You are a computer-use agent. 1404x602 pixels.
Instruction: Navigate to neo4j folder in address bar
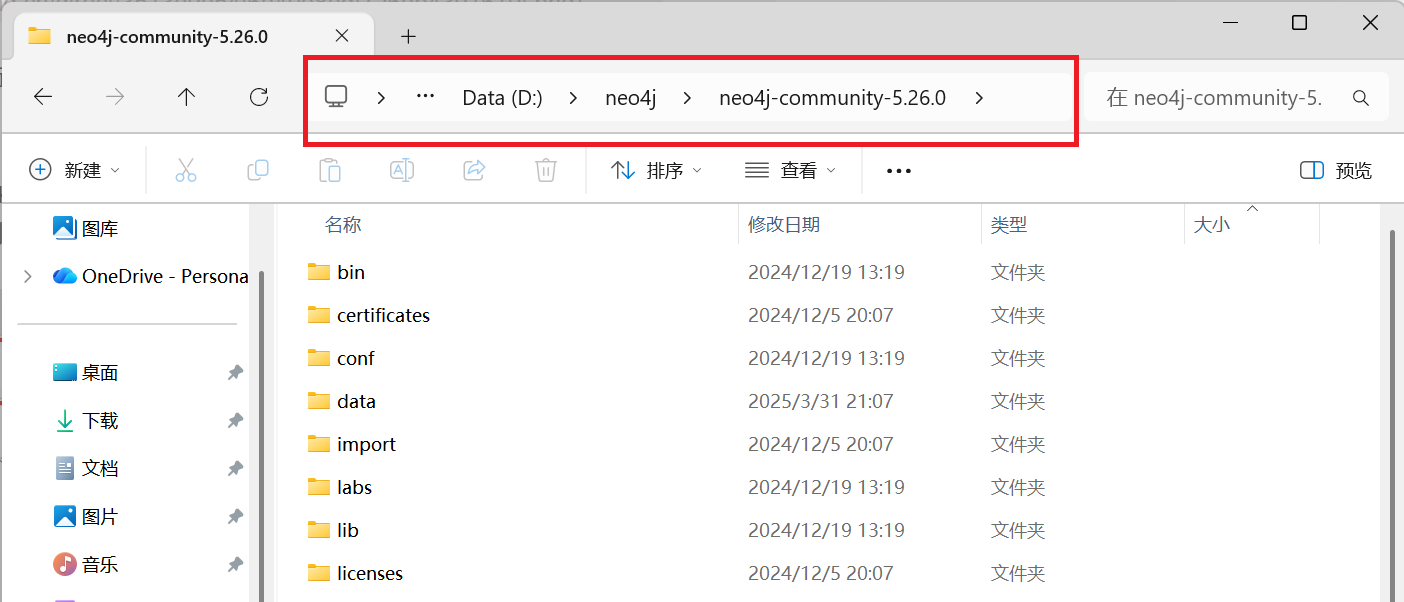pos(631,98)
